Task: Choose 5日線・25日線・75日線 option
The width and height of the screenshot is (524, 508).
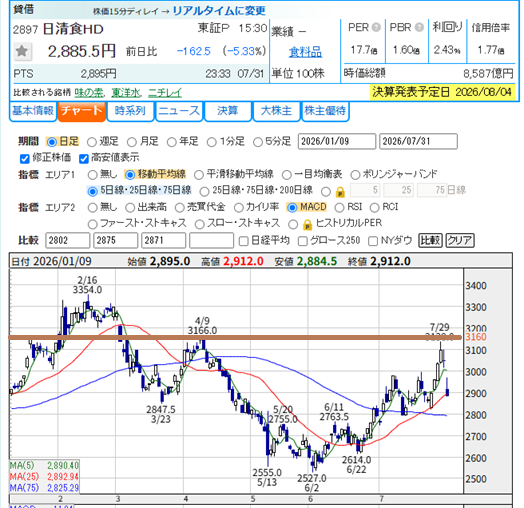Action: 92,192
